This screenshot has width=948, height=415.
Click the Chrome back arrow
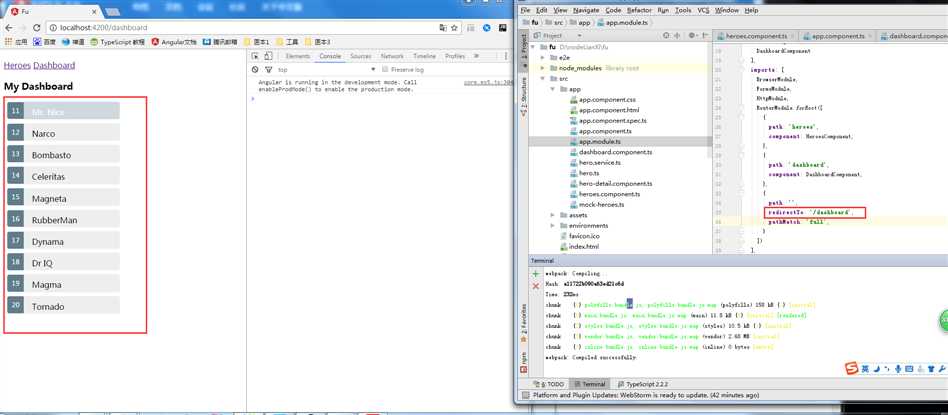(x=8, y=28)
